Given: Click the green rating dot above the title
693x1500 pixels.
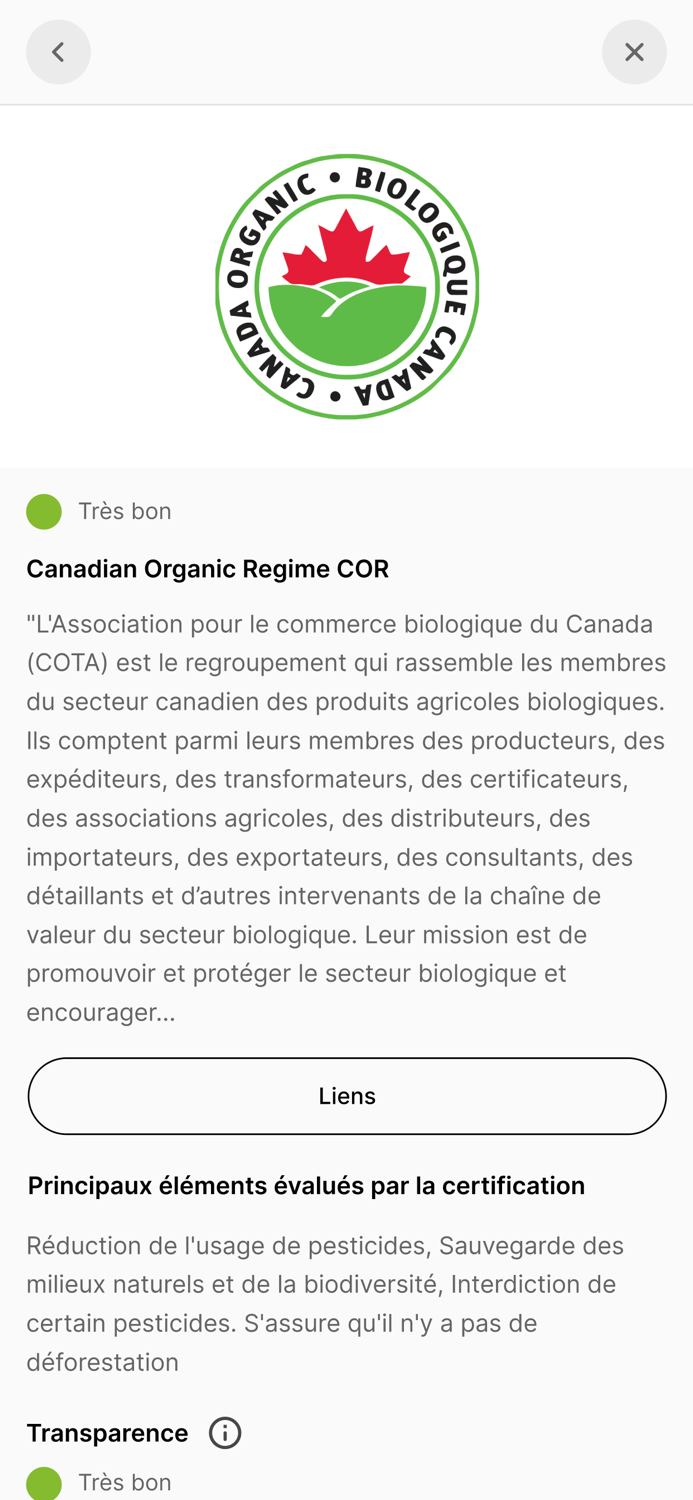Looking at the screenshot, I should 44,512.
